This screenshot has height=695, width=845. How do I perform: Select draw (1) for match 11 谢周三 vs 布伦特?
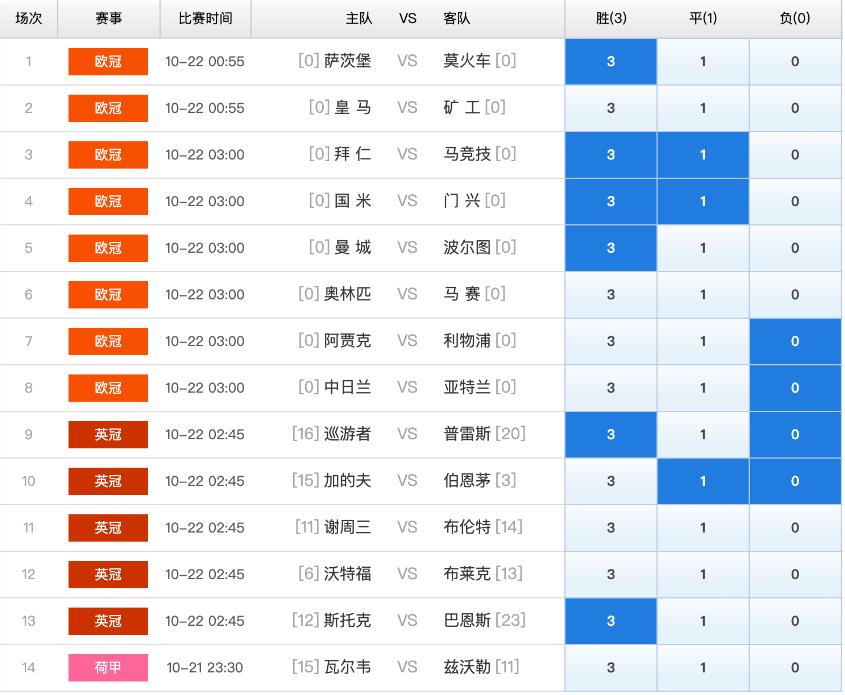click(703, 527)
